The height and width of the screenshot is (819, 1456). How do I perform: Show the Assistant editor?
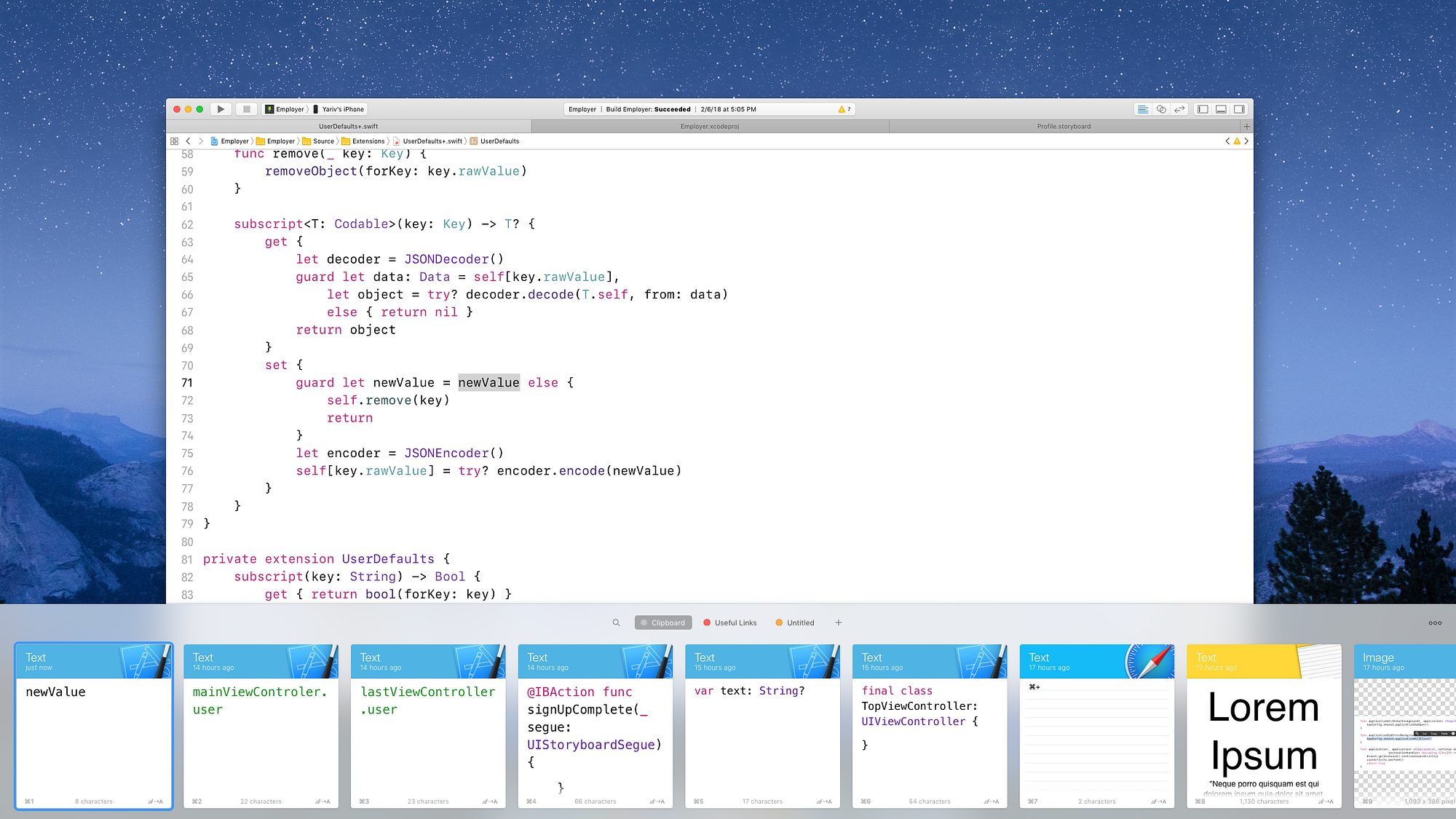click(x=1161, y=109)
